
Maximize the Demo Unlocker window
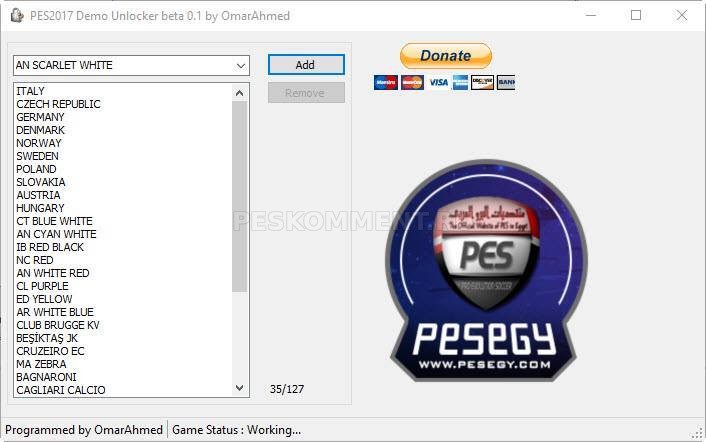pyautogui.click(x=636, y=15)
